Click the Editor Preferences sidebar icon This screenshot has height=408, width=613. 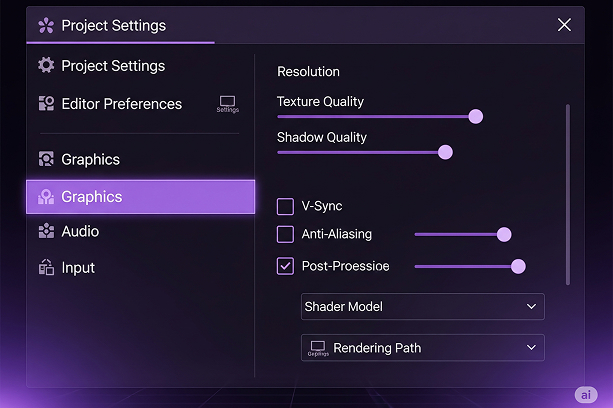[x=46, y=104]
